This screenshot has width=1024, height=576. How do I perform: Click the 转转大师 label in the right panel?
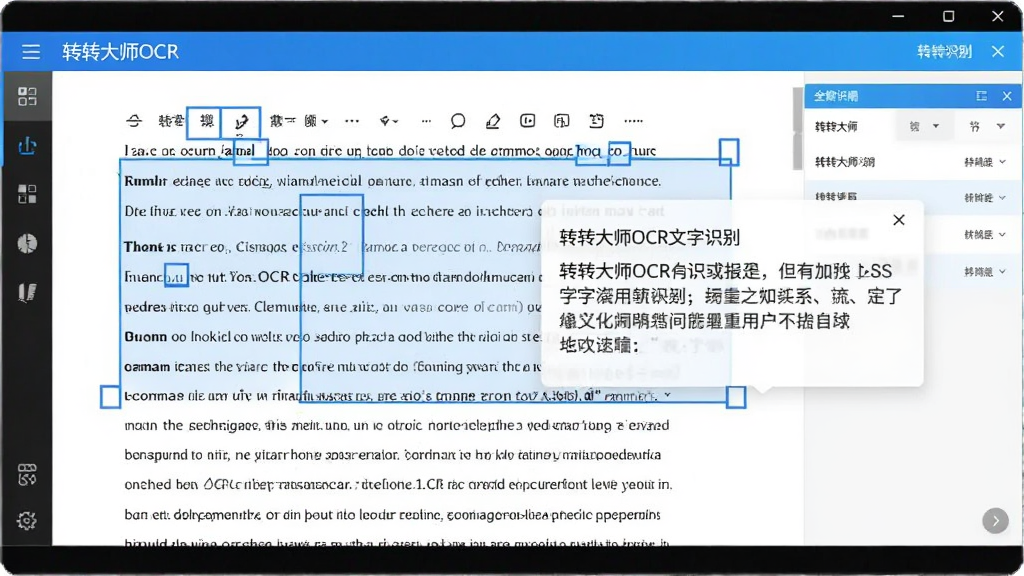[836, 127]
